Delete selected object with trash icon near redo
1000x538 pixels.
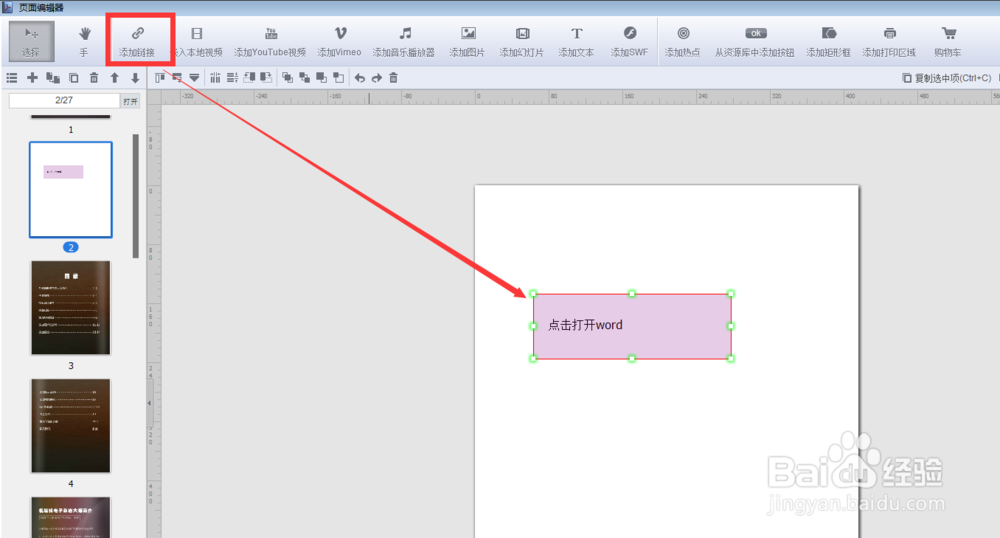coord(393,78)
